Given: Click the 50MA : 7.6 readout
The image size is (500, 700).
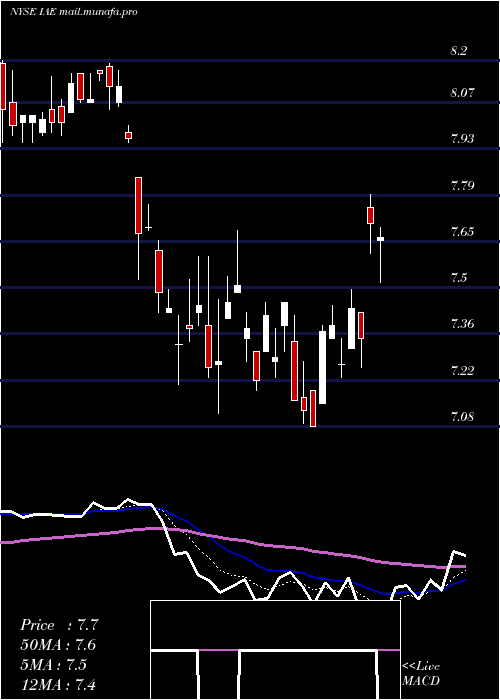Looking at the screenshot, I should tap(58, 645).
